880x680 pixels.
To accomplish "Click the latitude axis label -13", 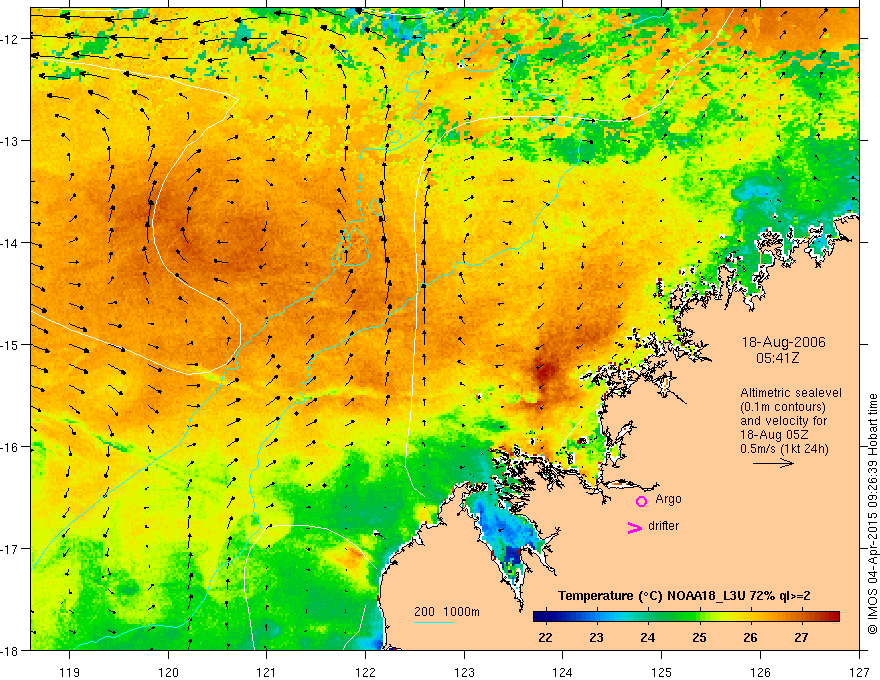I will 11,141.
